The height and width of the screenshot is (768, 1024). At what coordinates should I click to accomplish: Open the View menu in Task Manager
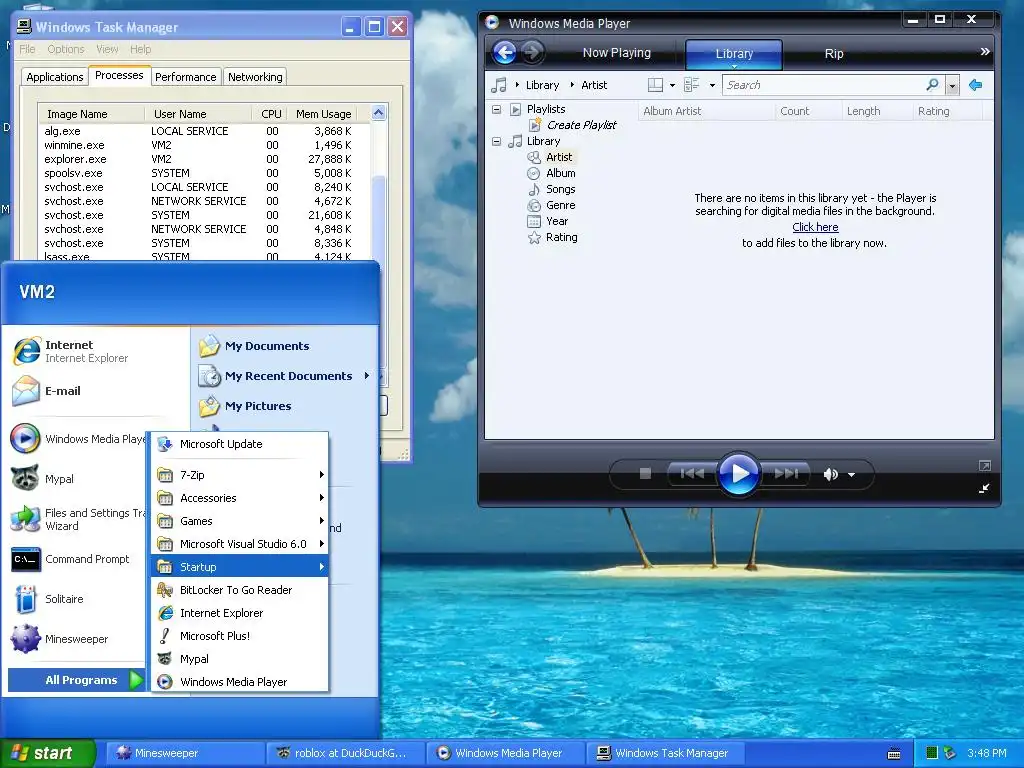(x=107, y=49)
